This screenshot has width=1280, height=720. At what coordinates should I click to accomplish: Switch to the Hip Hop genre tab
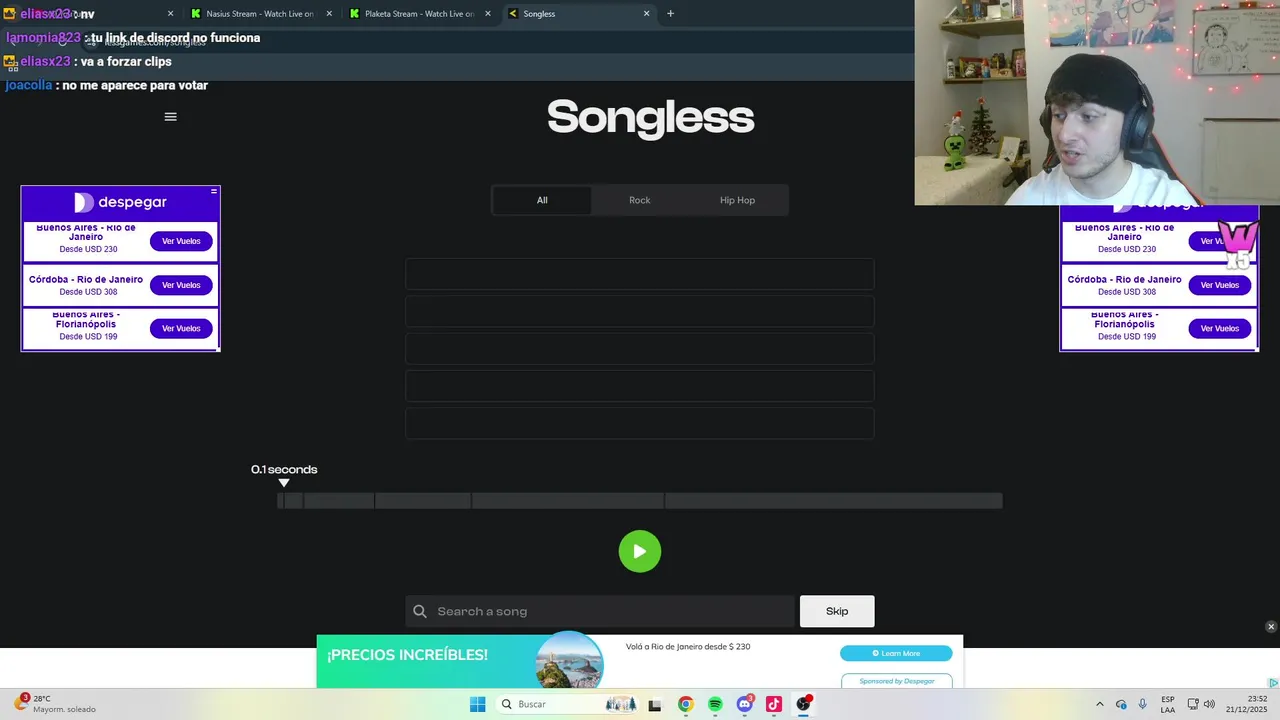coord(738,200)
